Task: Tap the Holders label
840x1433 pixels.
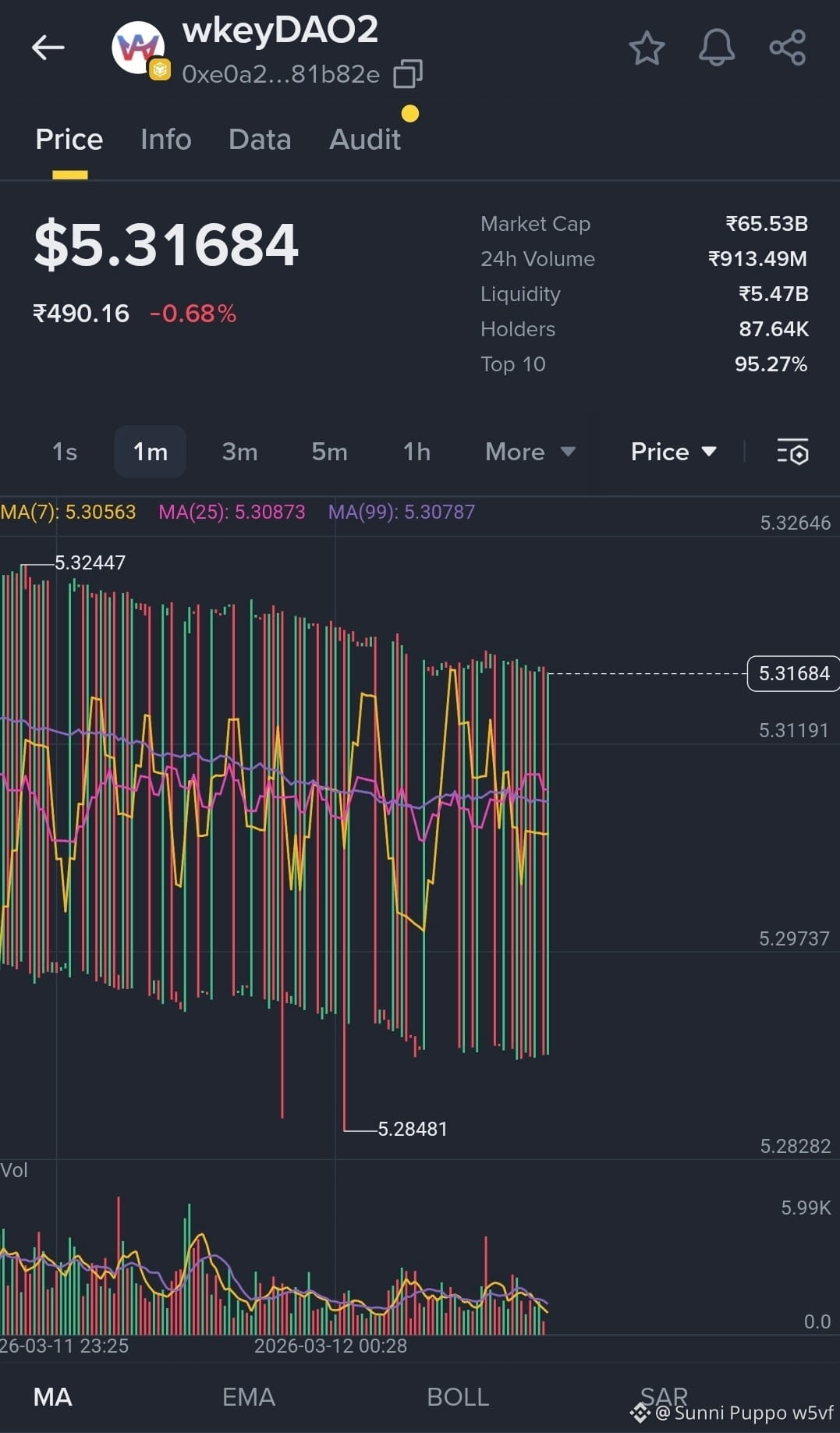Action: tap(518, 329)
